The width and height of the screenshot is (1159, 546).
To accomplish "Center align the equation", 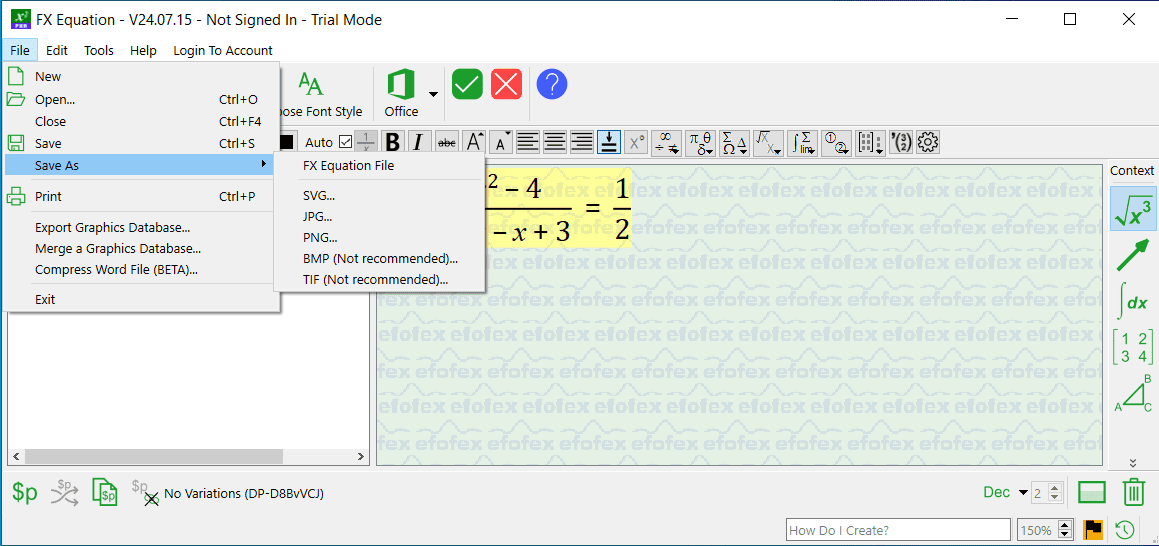I will pos(555,142).
